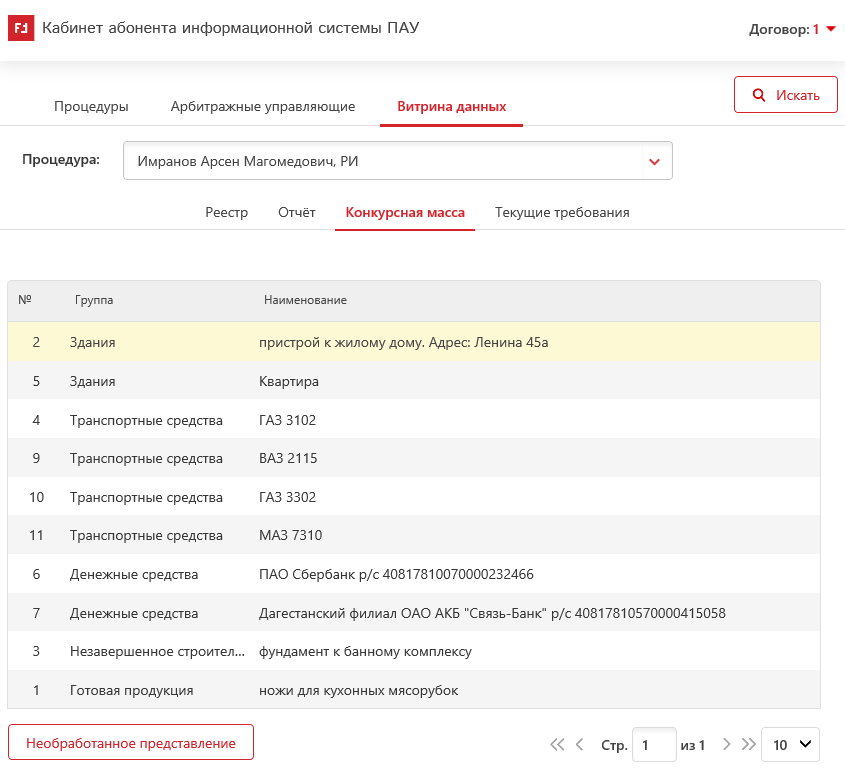Sort by the Группа column header
This screenshot has width=845, height=769.
tap(94, 300)
